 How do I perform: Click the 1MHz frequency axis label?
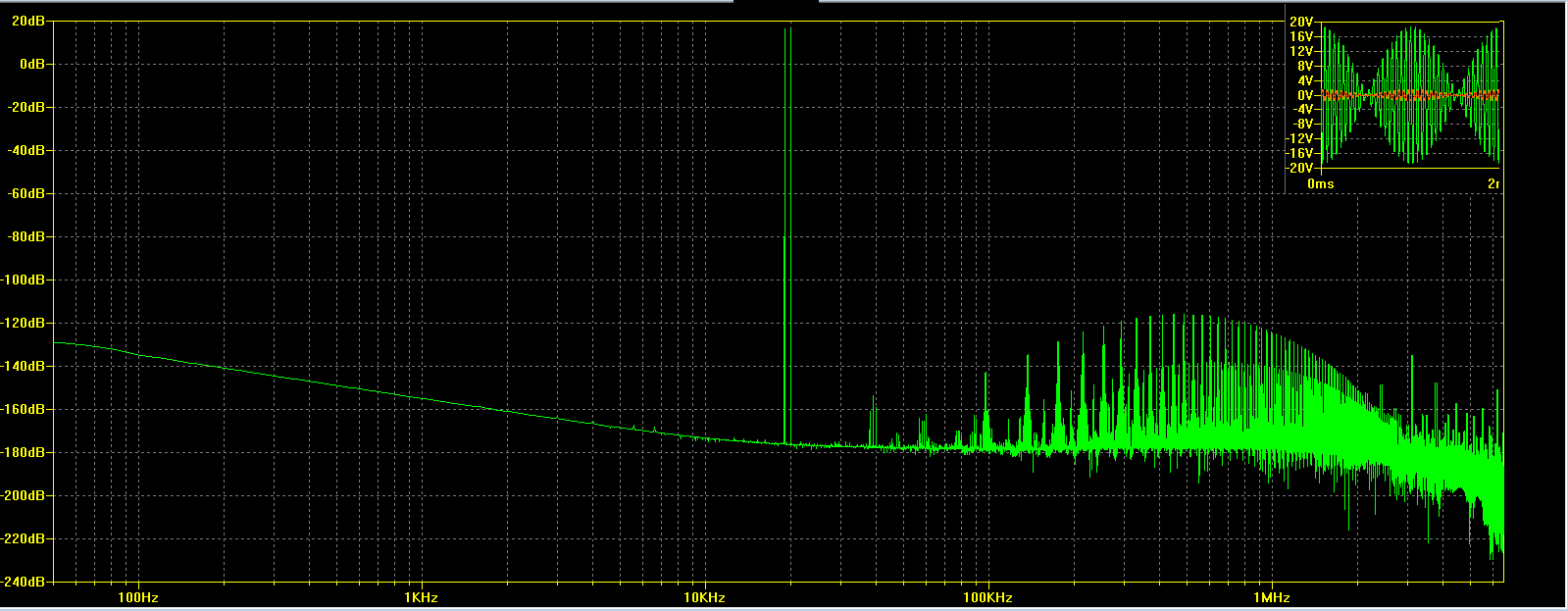[1271, 597]
